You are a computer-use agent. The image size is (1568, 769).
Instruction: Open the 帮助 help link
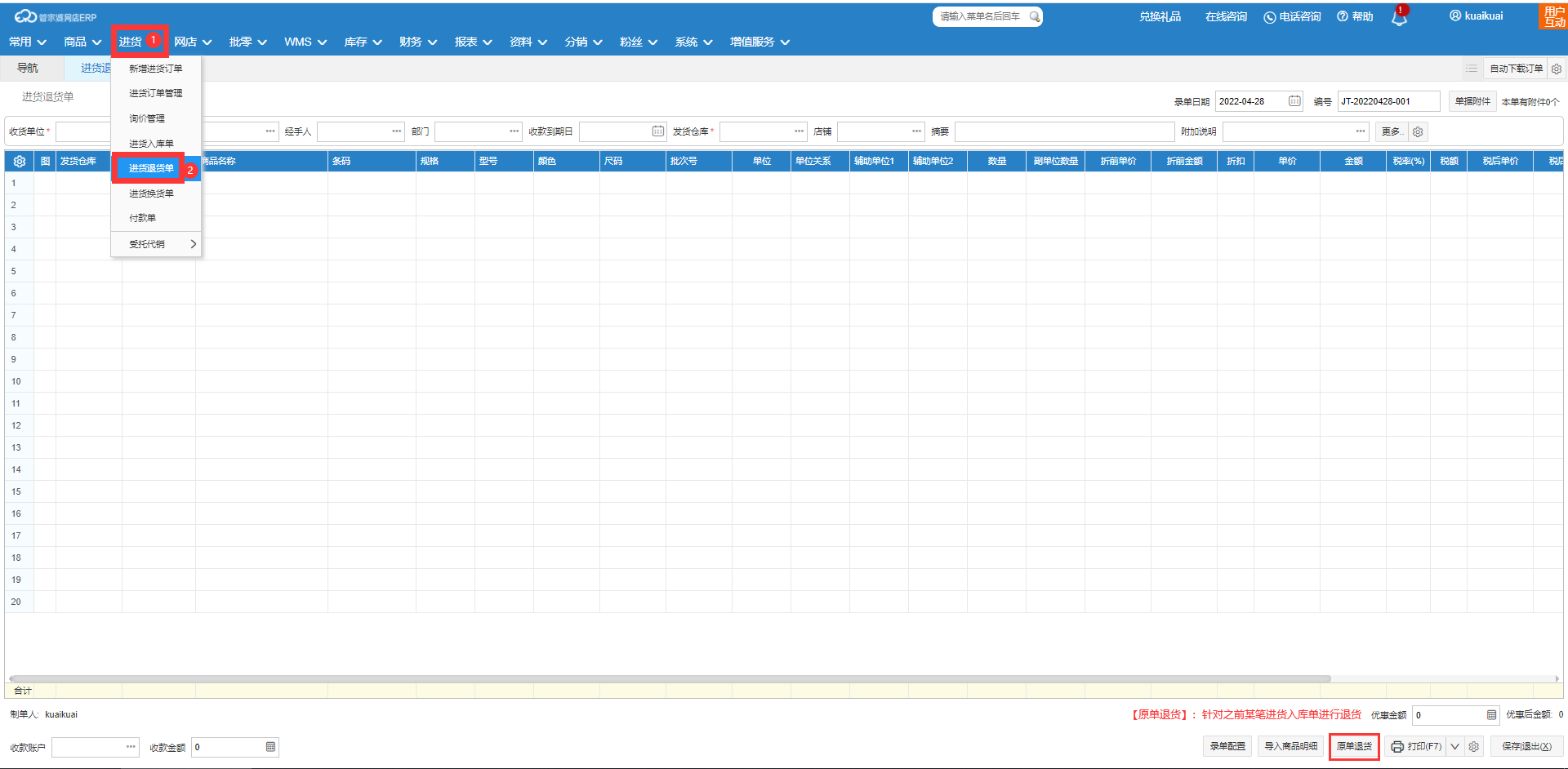point(1355,16)
